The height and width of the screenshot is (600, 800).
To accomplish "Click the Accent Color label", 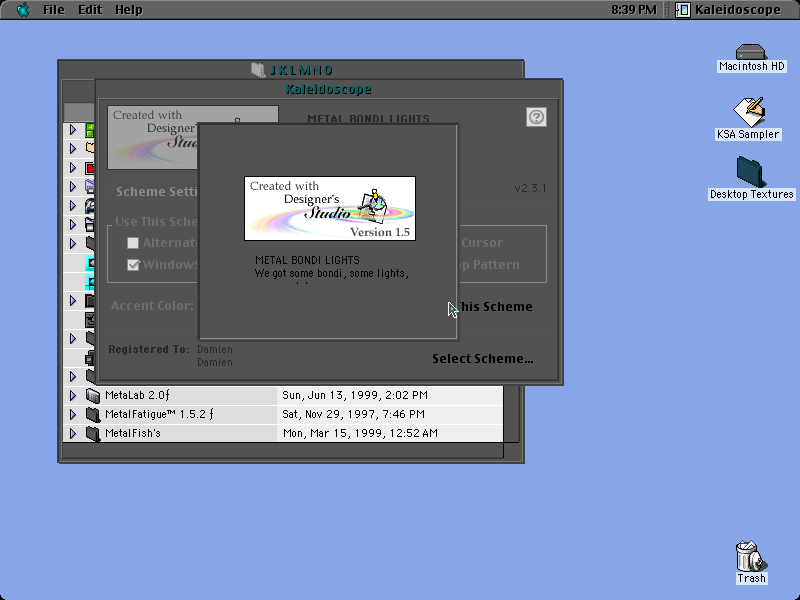I will point(152,306).
